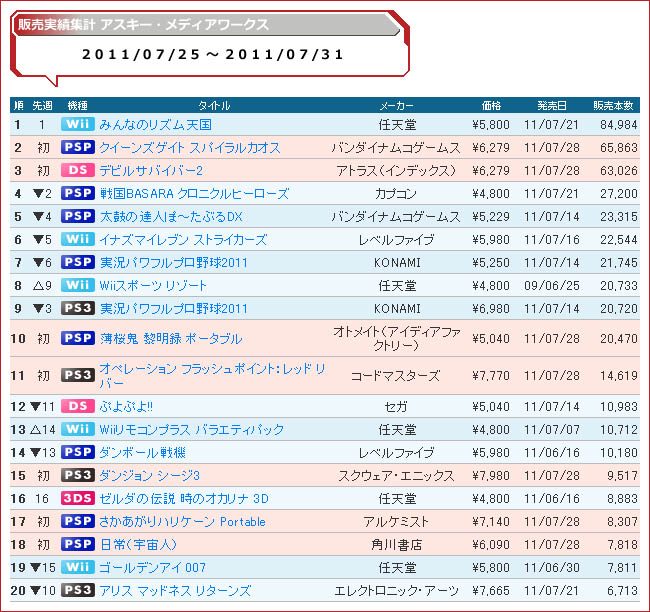Click the PSP badge beside 太鼓の達人ぽ～たぶるDX

78,216
